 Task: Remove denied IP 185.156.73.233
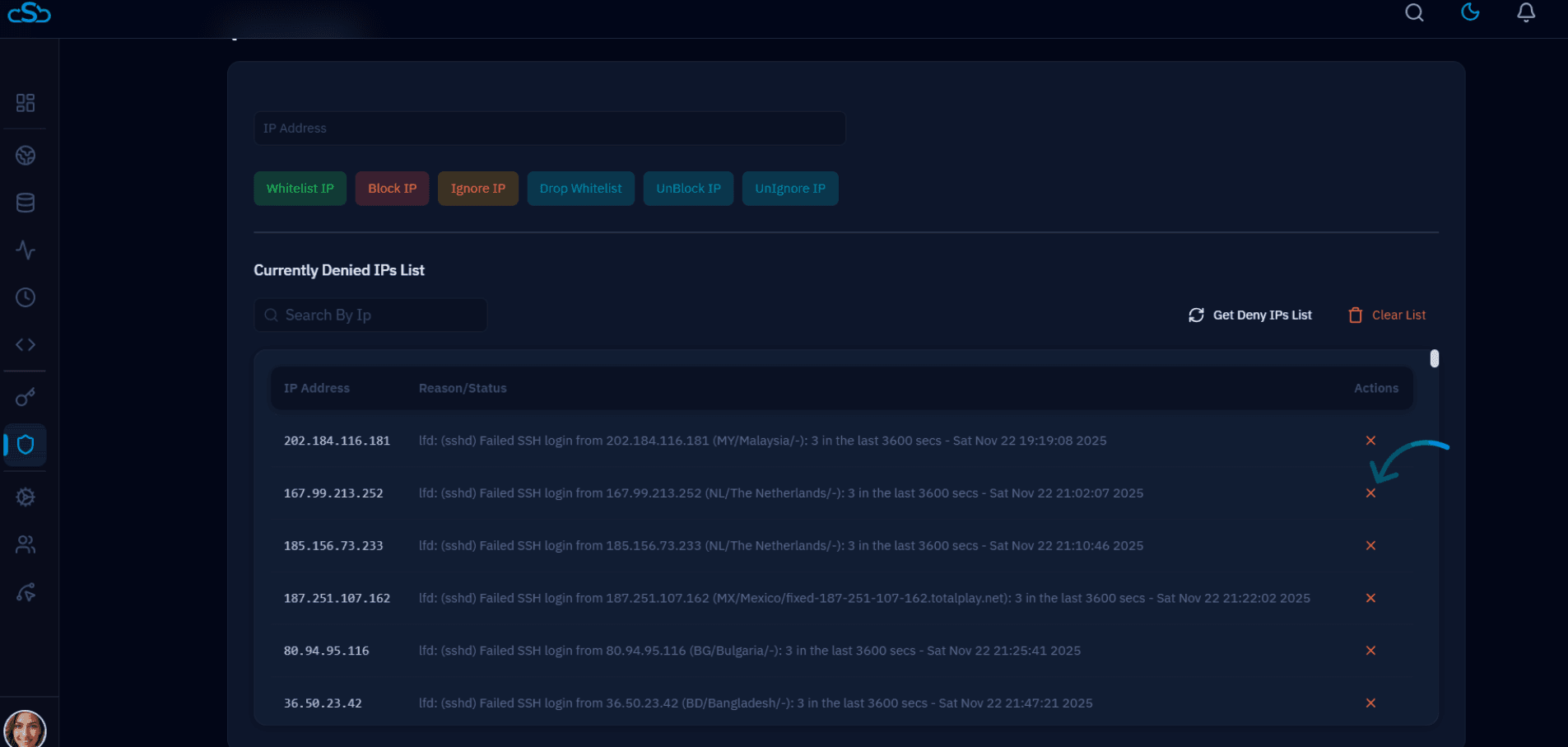point(1370,545)
